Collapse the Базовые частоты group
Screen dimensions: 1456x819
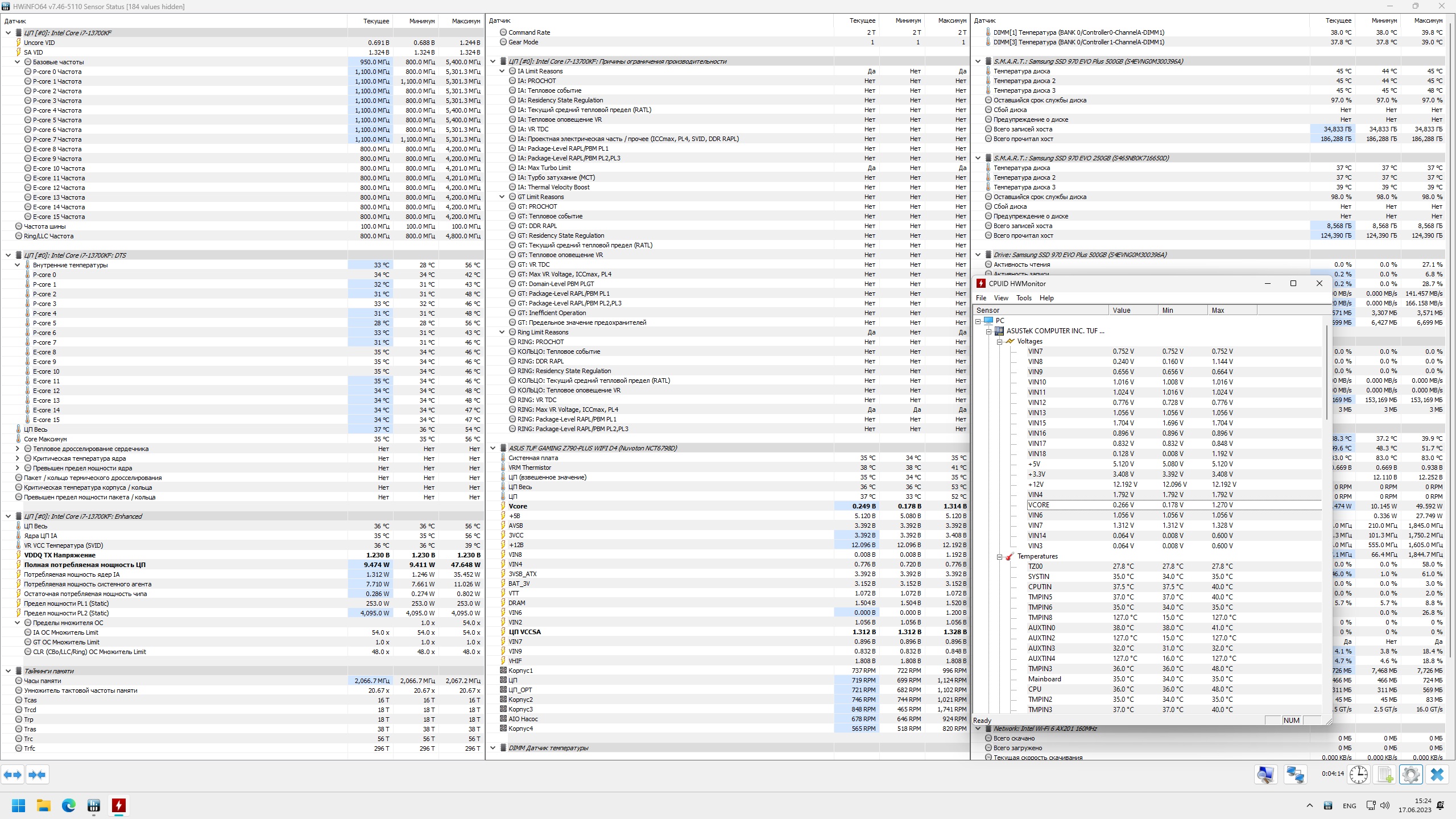click(x=18, y=62)
